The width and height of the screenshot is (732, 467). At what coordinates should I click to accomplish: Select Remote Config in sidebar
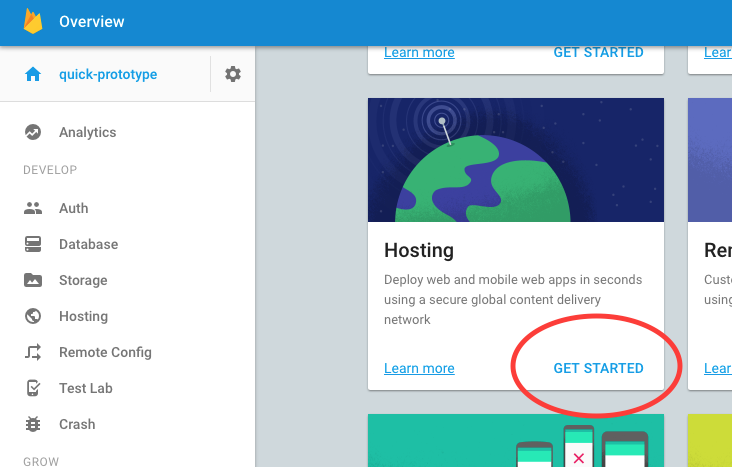105,353
